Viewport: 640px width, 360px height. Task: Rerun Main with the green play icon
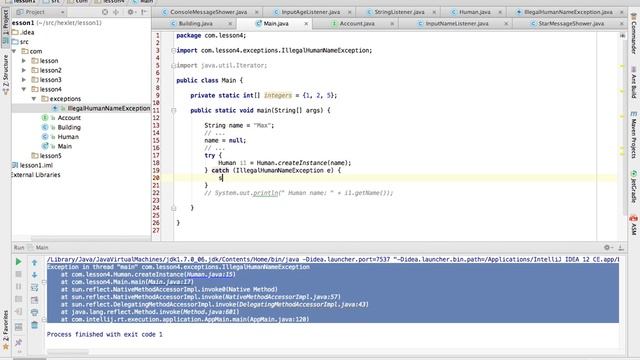coord(18,262)
